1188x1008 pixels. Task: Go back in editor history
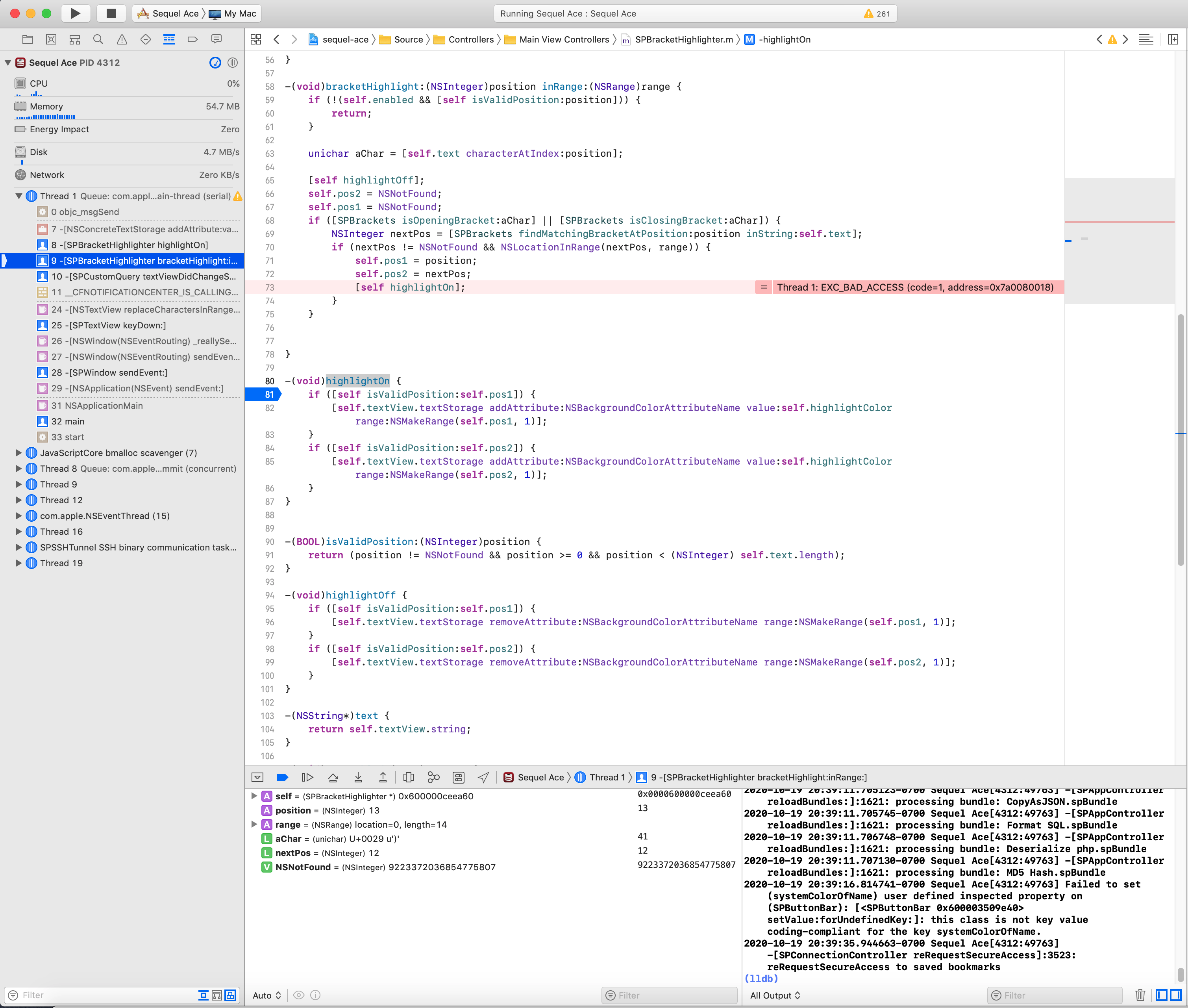[x=276, y=39]
